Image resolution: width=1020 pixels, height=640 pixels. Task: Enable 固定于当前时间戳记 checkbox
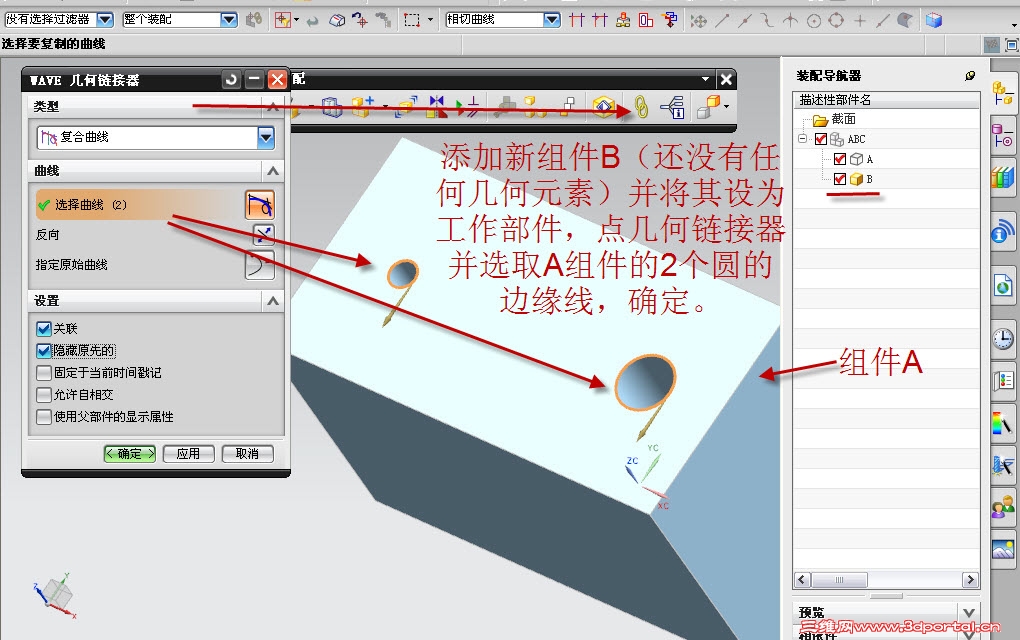click(44, 373)
